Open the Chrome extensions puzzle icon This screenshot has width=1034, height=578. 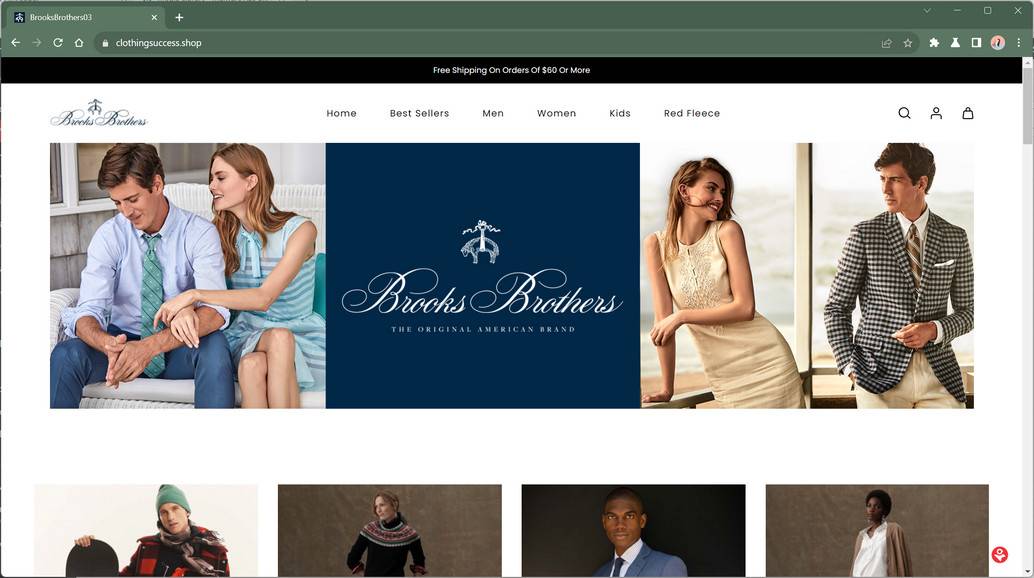[933, 43]
